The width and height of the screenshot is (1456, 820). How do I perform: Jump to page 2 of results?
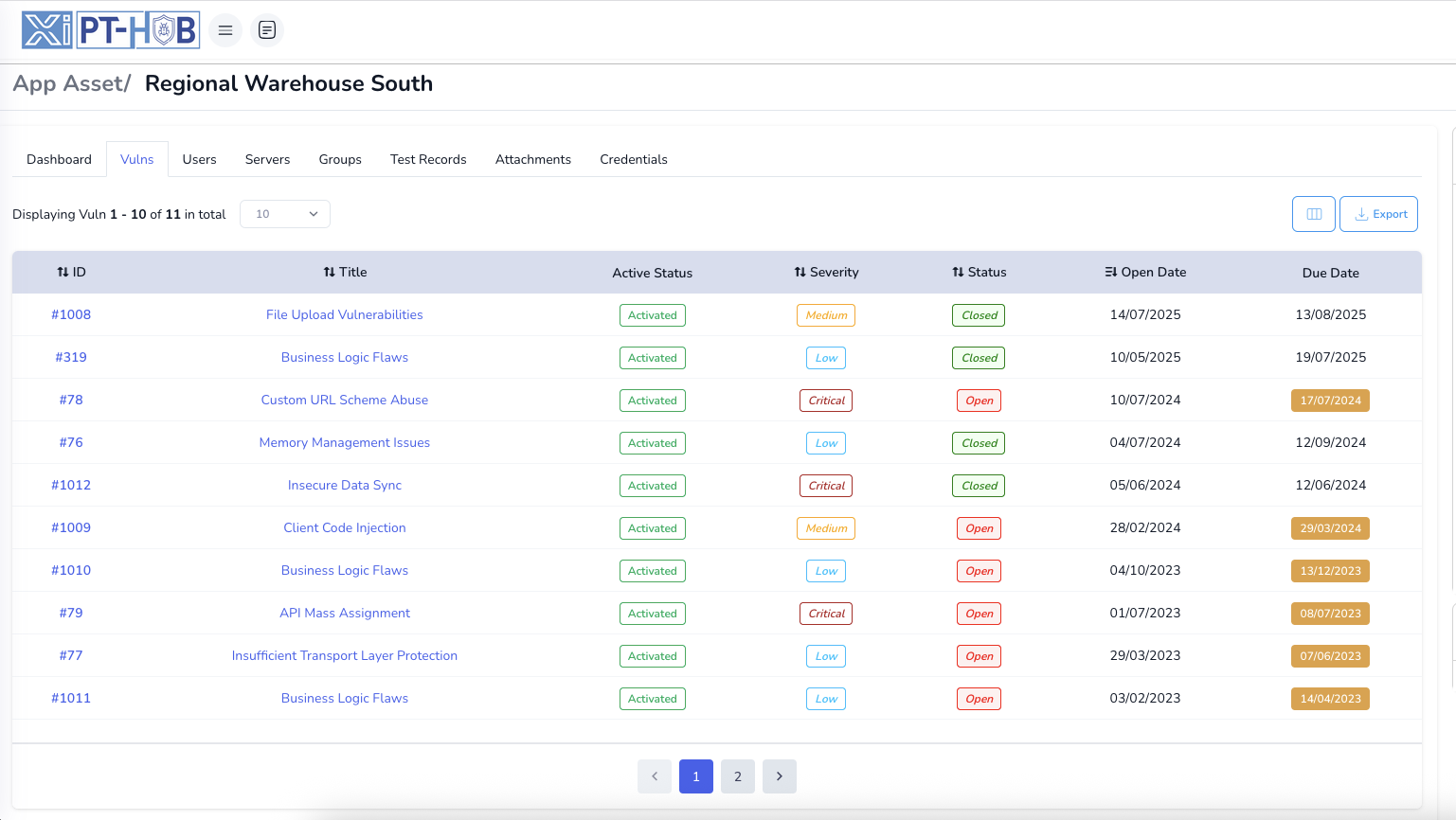[x=738, y=776]
